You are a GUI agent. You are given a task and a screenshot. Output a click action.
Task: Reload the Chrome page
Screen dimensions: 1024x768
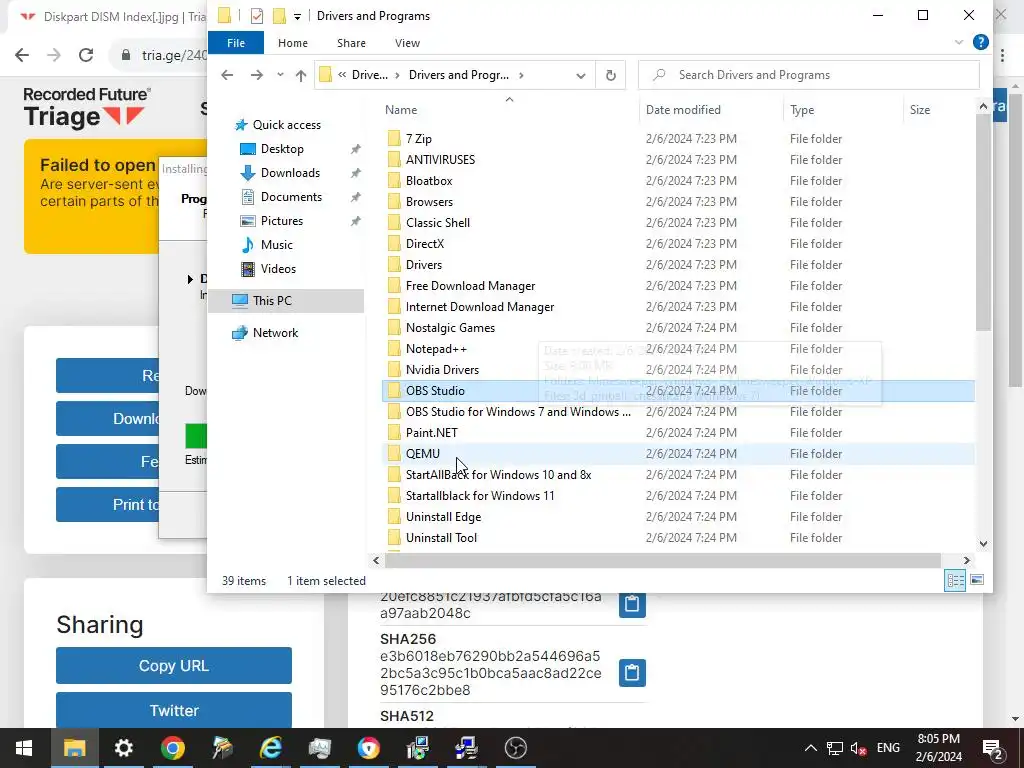86,55
